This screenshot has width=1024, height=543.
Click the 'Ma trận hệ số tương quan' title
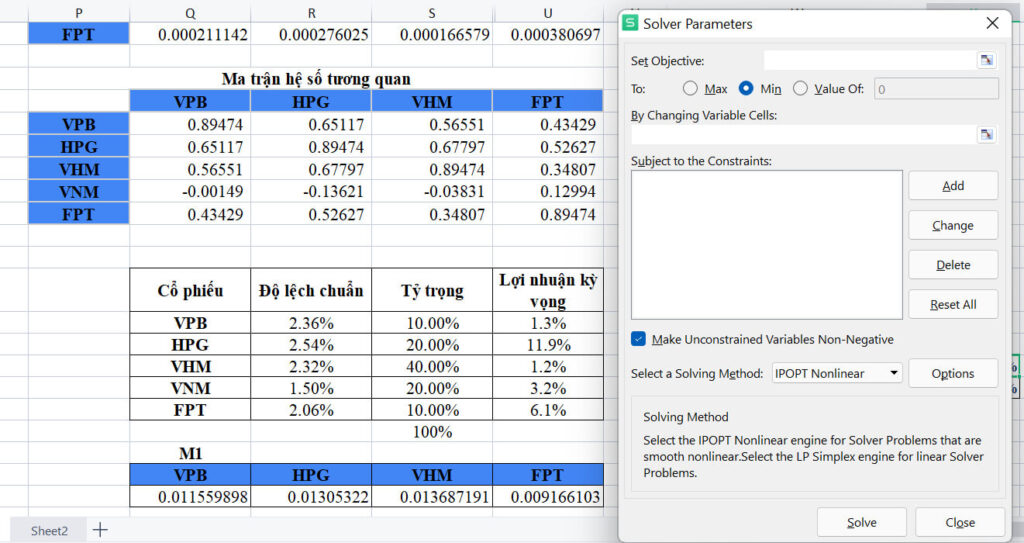coord(316,79)
